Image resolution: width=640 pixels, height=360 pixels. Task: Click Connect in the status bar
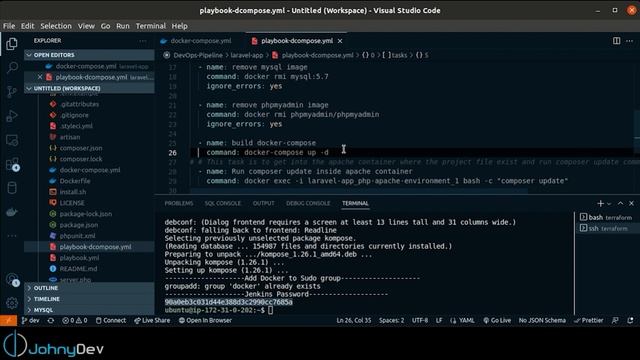pyautogui.click(x=111, y=320)
